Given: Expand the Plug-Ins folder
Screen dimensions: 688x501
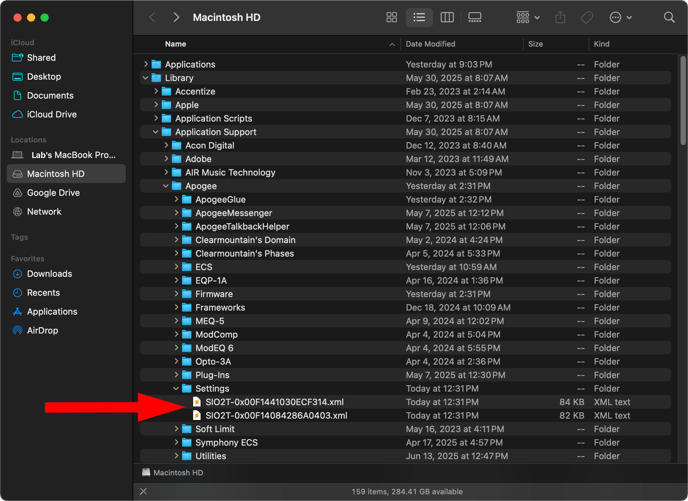Looking at the screenshot, I should coord(176,375).
